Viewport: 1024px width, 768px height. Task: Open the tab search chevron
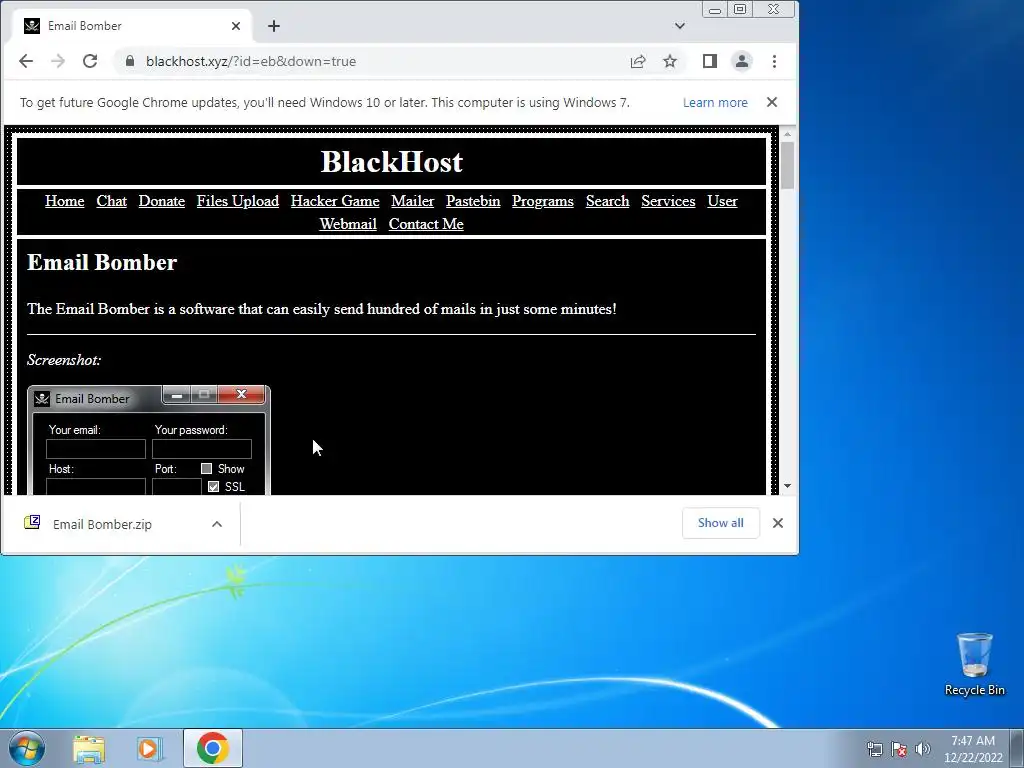coord(680,26)
